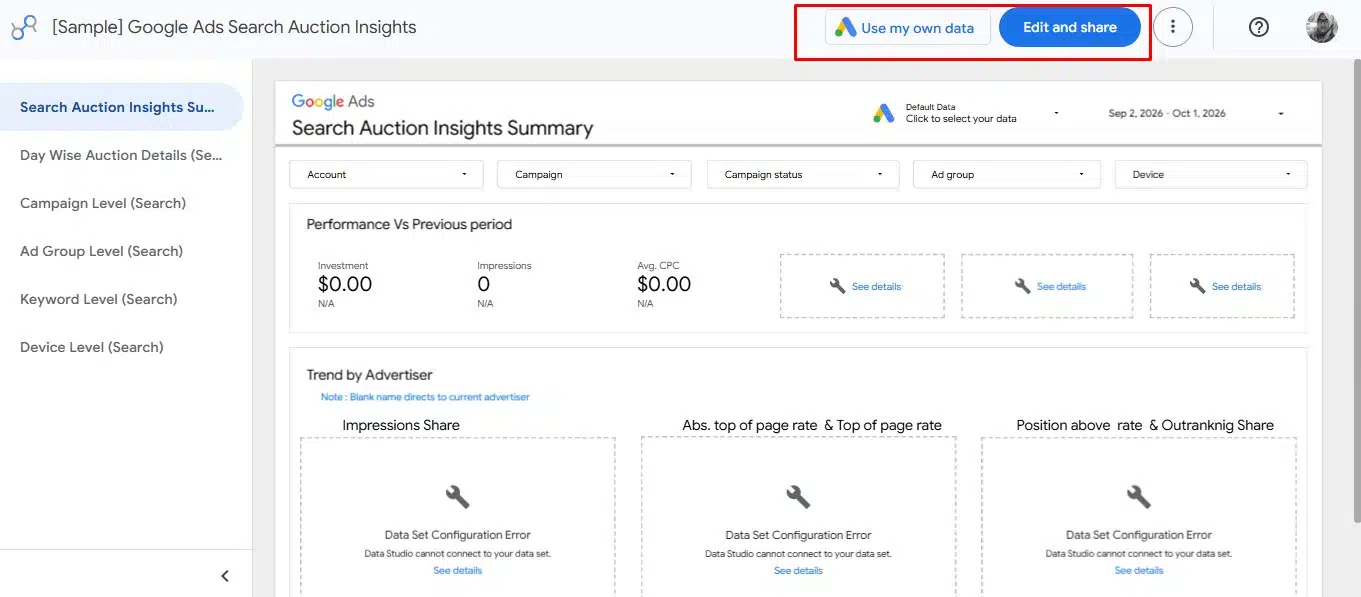Click the Impressions 0 scorecard

point(504,284)
